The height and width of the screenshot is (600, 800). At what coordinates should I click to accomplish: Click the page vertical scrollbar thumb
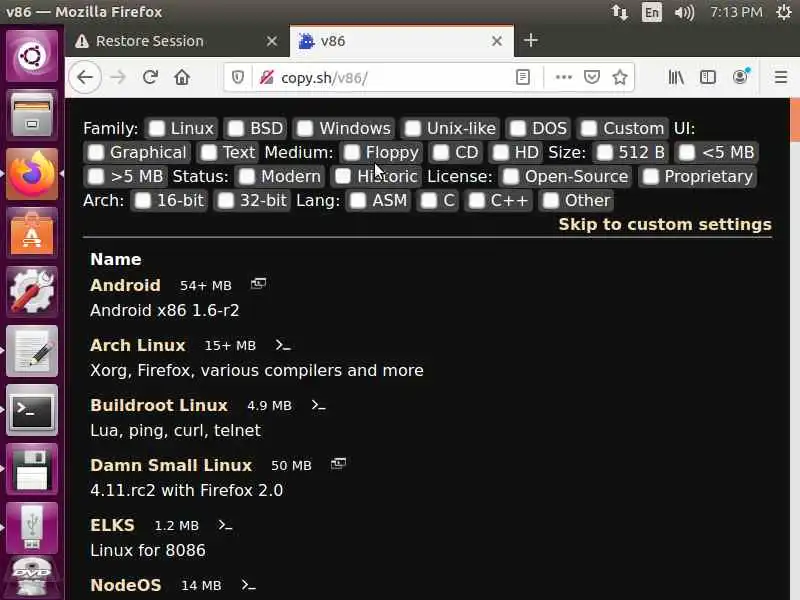pyautogui.click(x=795, y=120)
